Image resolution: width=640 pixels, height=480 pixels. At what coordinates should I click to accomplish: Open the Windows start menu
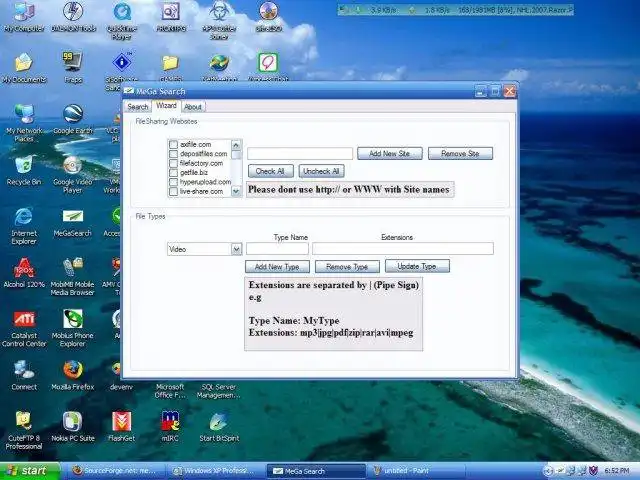pyautogui.click(x=29, y=471)
